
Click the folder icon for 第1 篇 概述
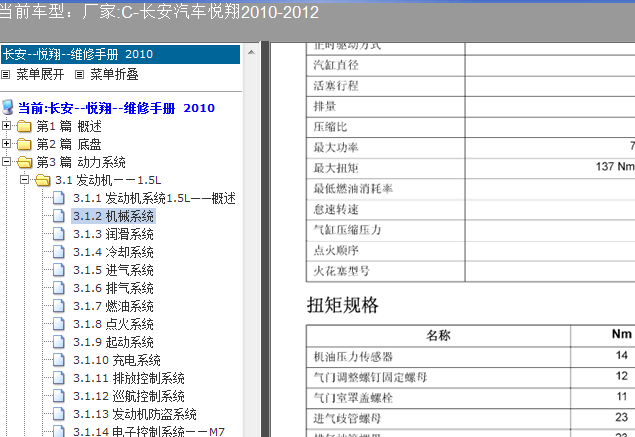[x=24, y=126]
